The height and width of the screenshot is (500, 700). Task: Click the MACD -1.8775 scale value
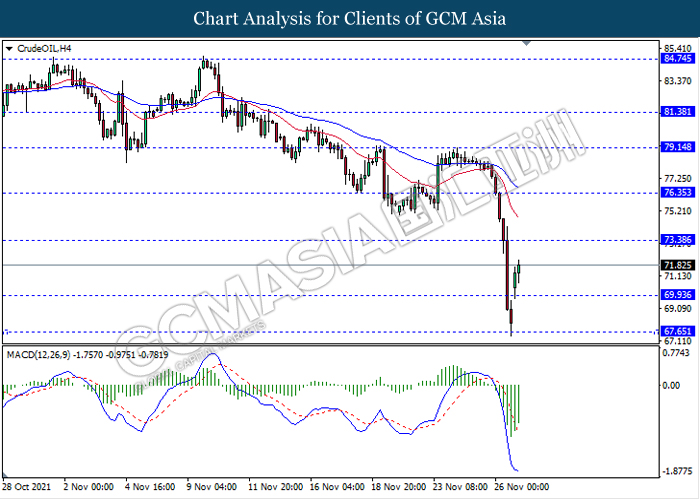[x=677, y=471]
